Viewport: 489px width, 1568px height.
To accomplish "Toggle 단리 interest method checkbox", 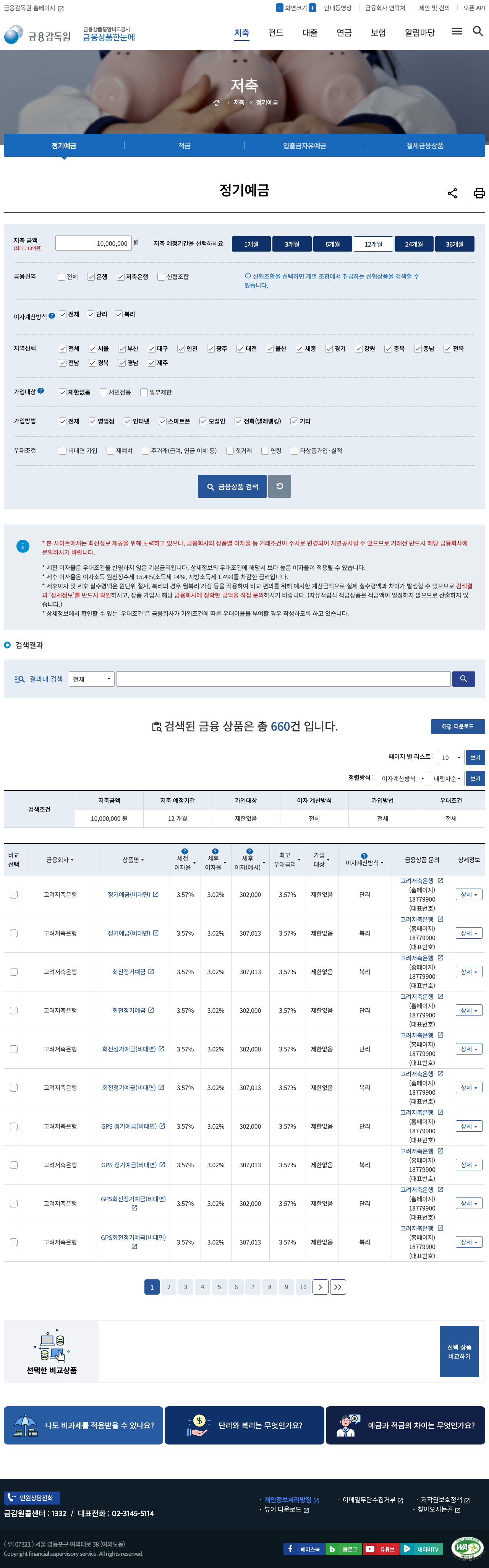I will [91, 315].
